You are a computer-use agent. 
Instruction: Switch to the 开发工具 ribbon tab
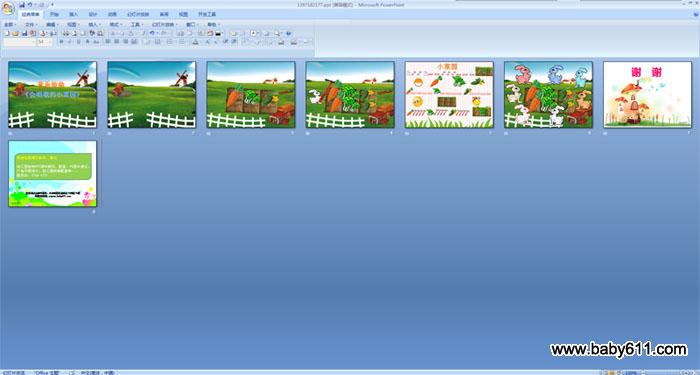pyautogui.click(x=207, y=14)
